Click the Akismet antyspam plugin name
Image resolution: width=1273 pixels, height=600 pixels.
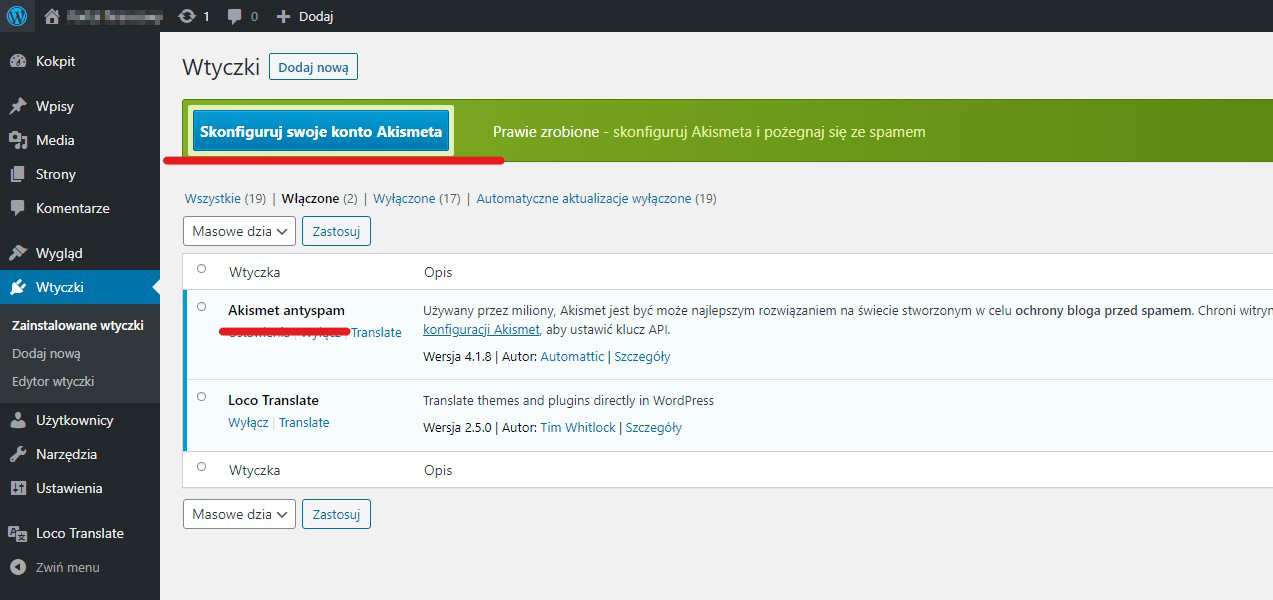pos(286,310)
